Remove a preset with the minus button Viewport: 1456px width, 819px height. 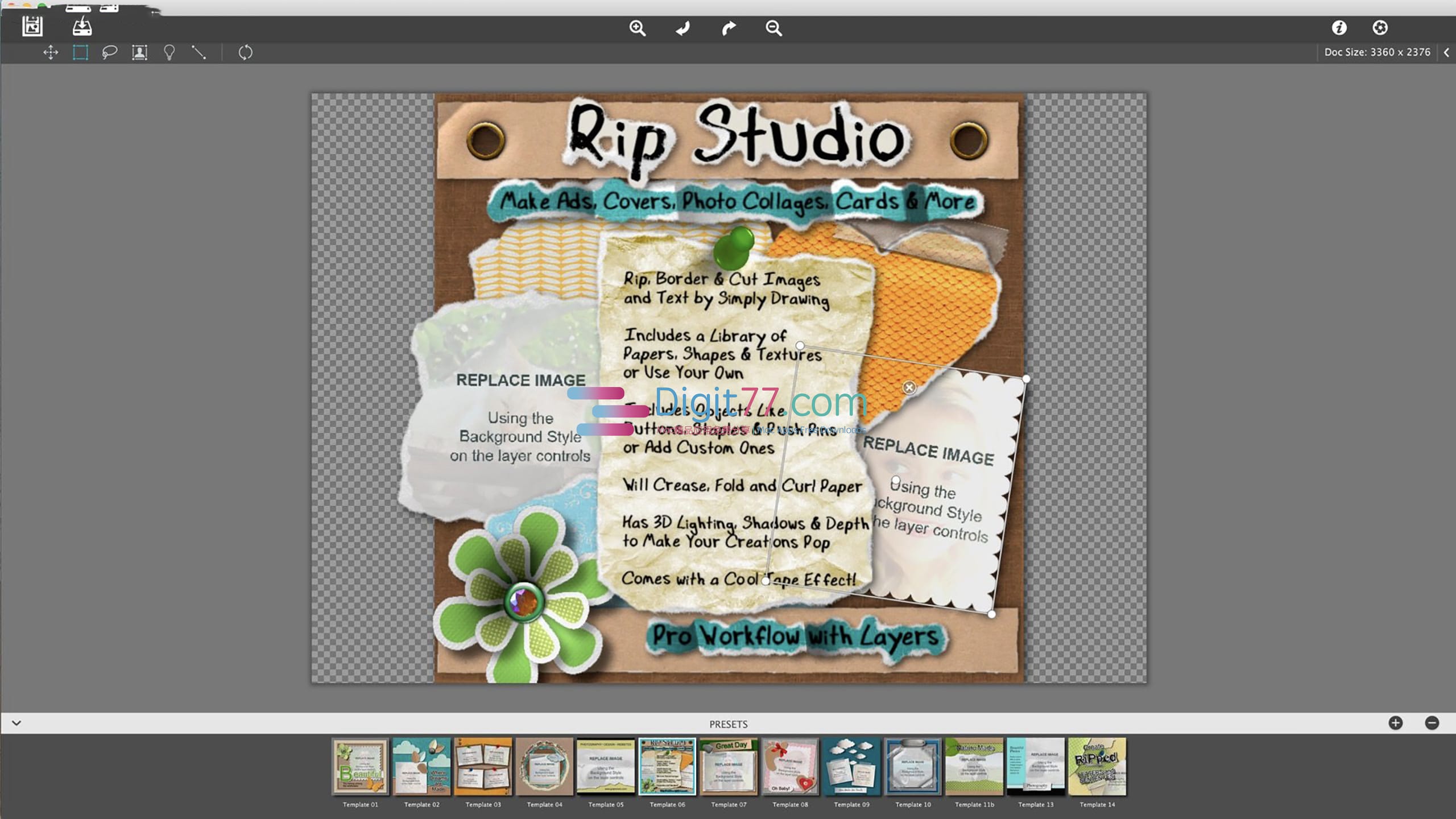(1433, 723)
